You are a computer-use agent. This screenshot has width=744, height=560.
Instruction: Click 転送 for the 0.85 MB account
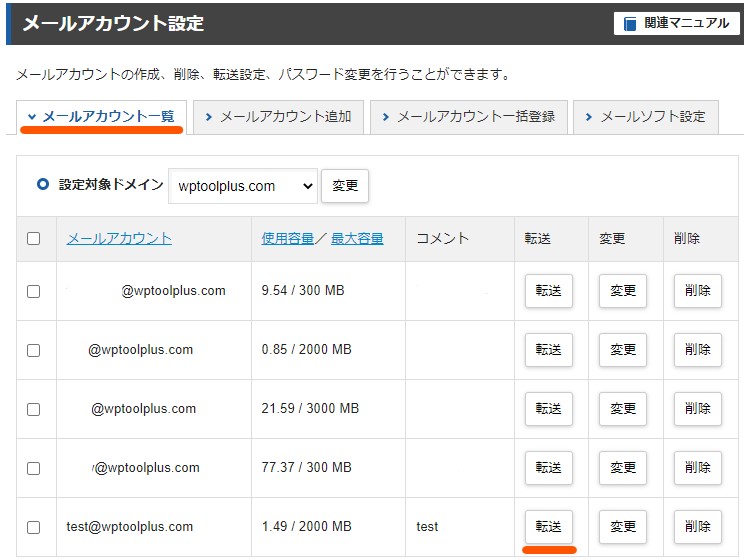548,350
